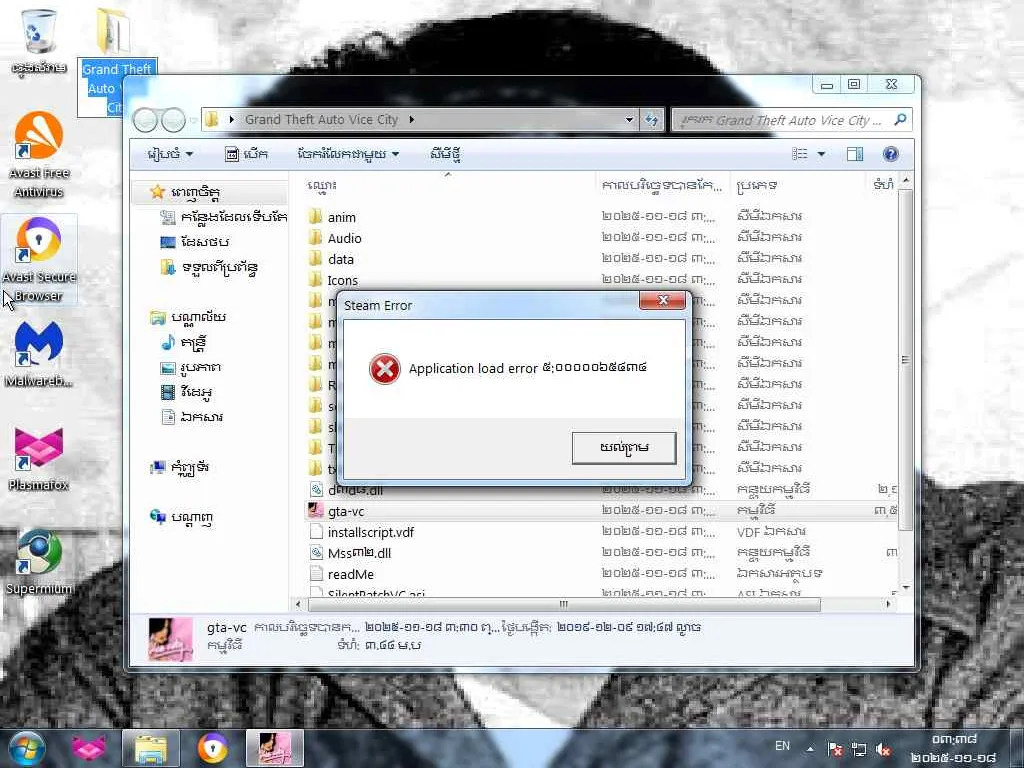Click the horizontal scrollbar in file list

click(x=563, y=605)
